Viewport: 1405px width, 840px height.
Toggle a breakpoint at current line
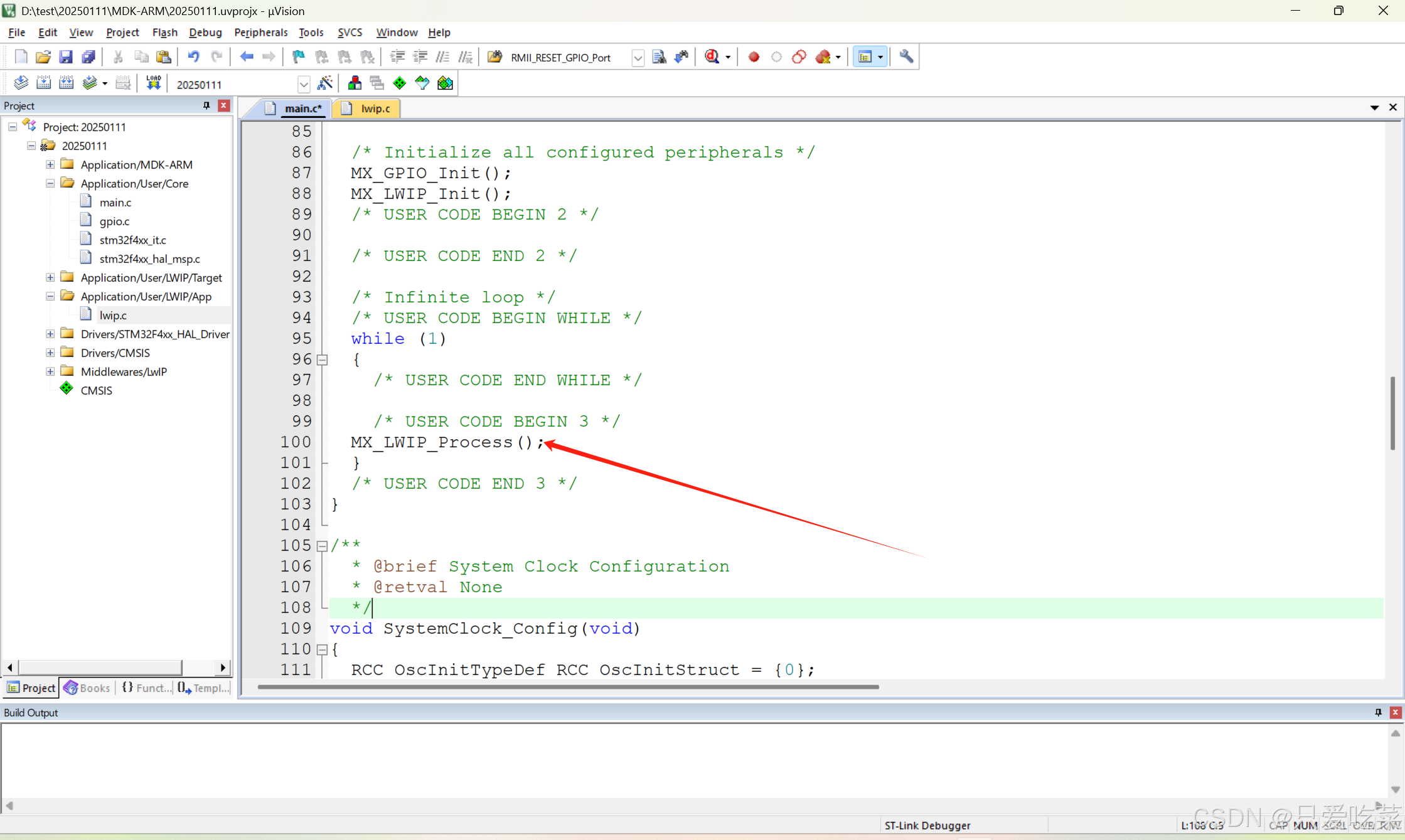[753, 56]
